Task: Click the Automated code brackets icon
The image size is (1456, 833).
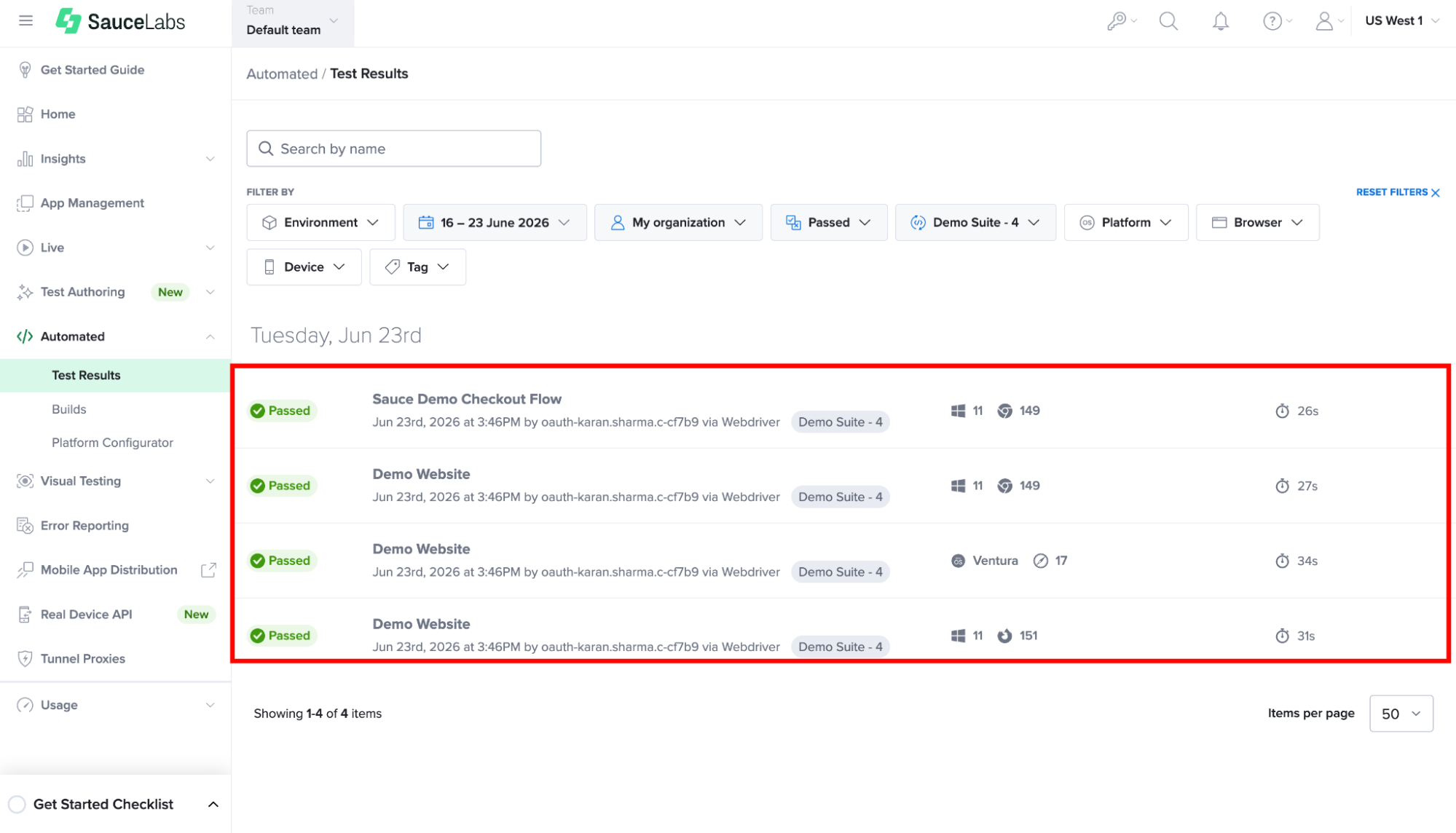Action: [25, 336]
